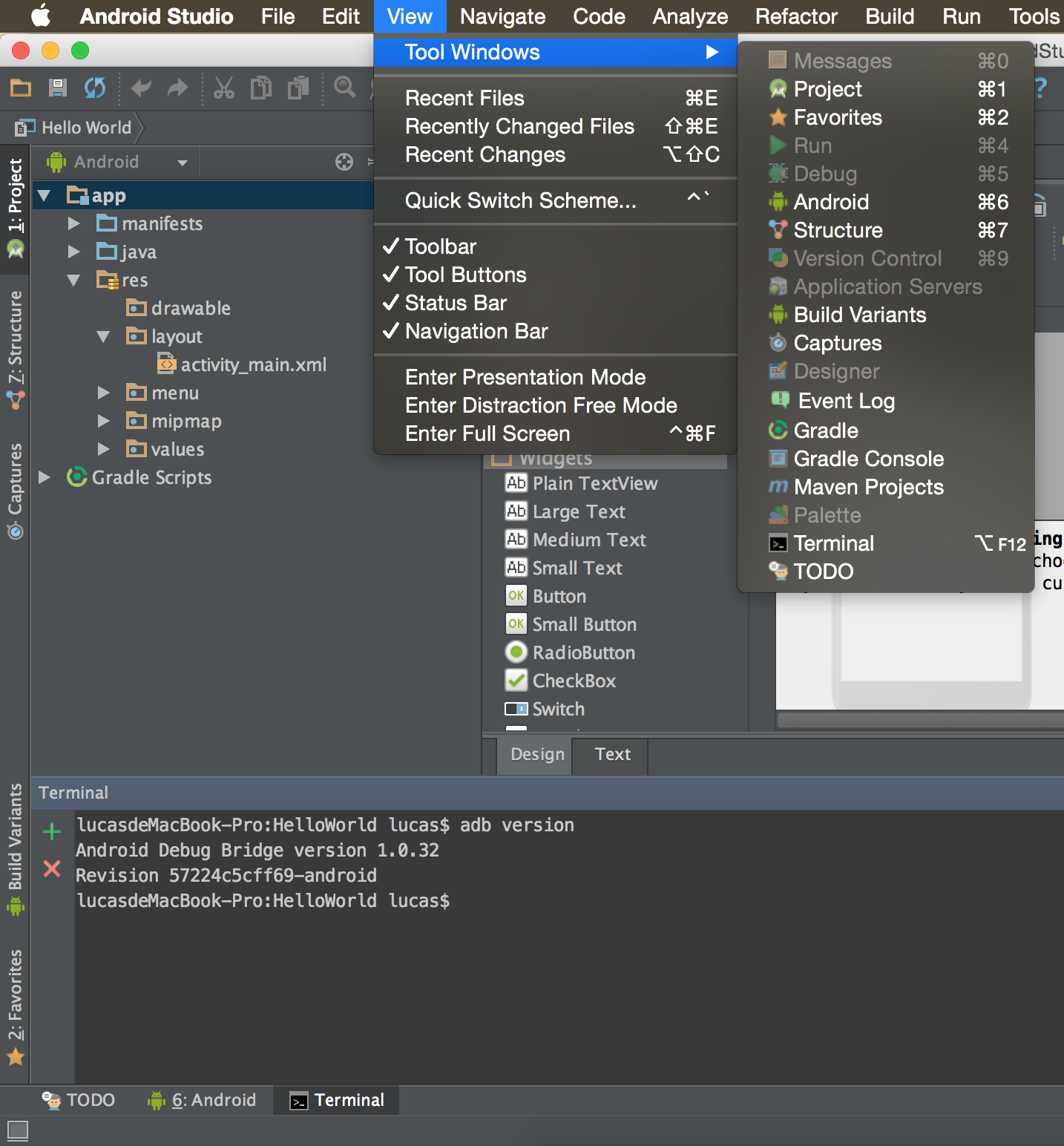Open Structure tool window from submenu
1064x1146 pixels.
[886, 230]
